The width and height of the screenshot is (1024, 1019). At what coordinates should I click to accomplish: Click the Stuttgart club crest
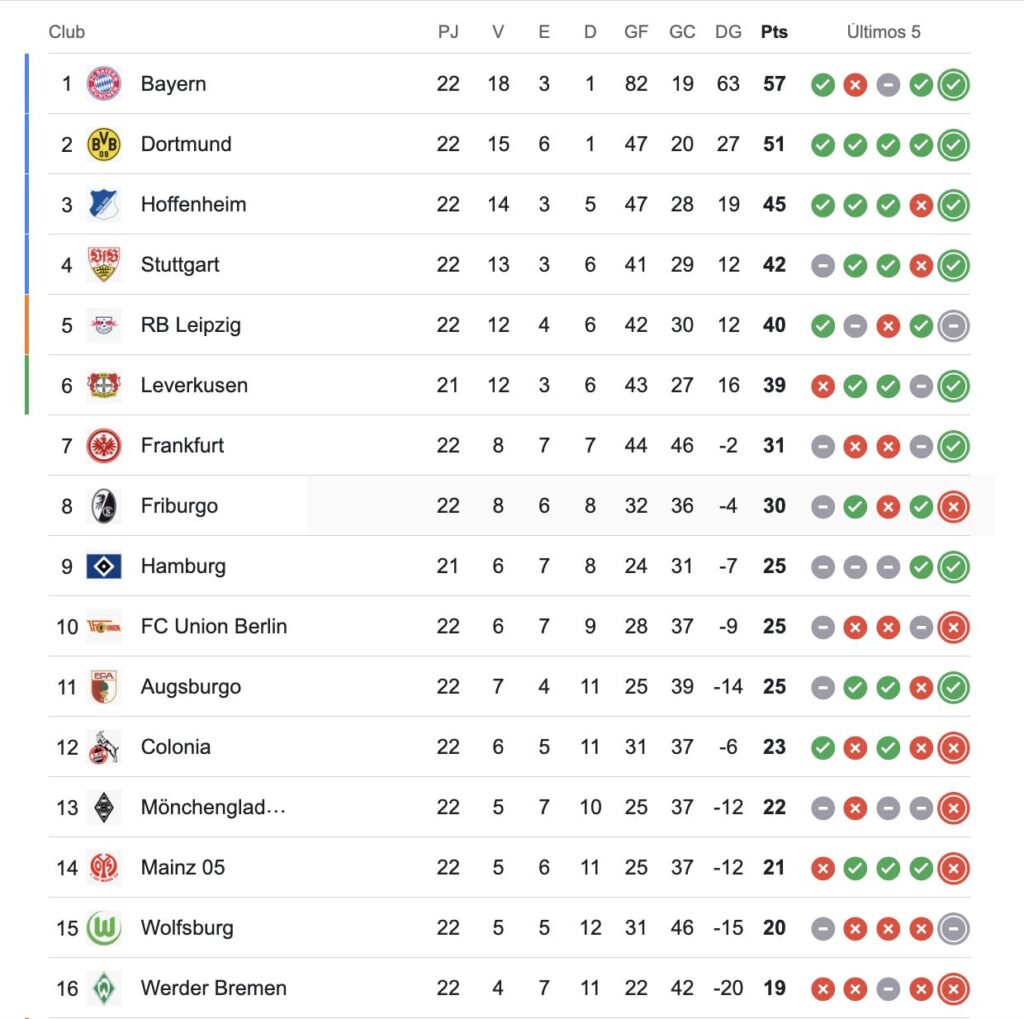104,265
